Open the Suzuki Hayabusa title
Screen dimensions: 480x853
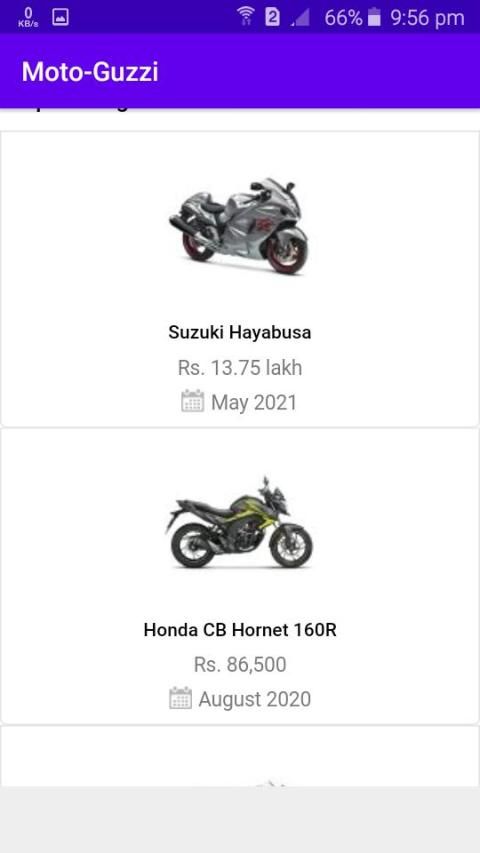point(239,332)
